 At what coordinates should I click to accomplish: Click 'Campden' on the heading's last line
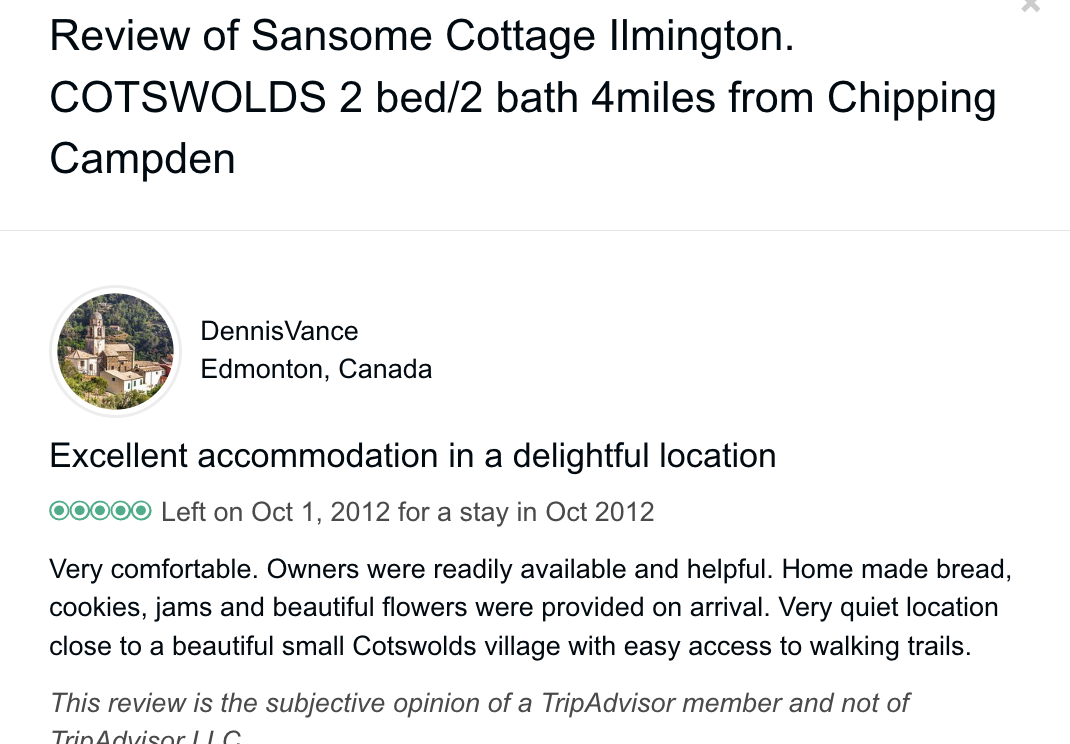click(x=142, y=159)
